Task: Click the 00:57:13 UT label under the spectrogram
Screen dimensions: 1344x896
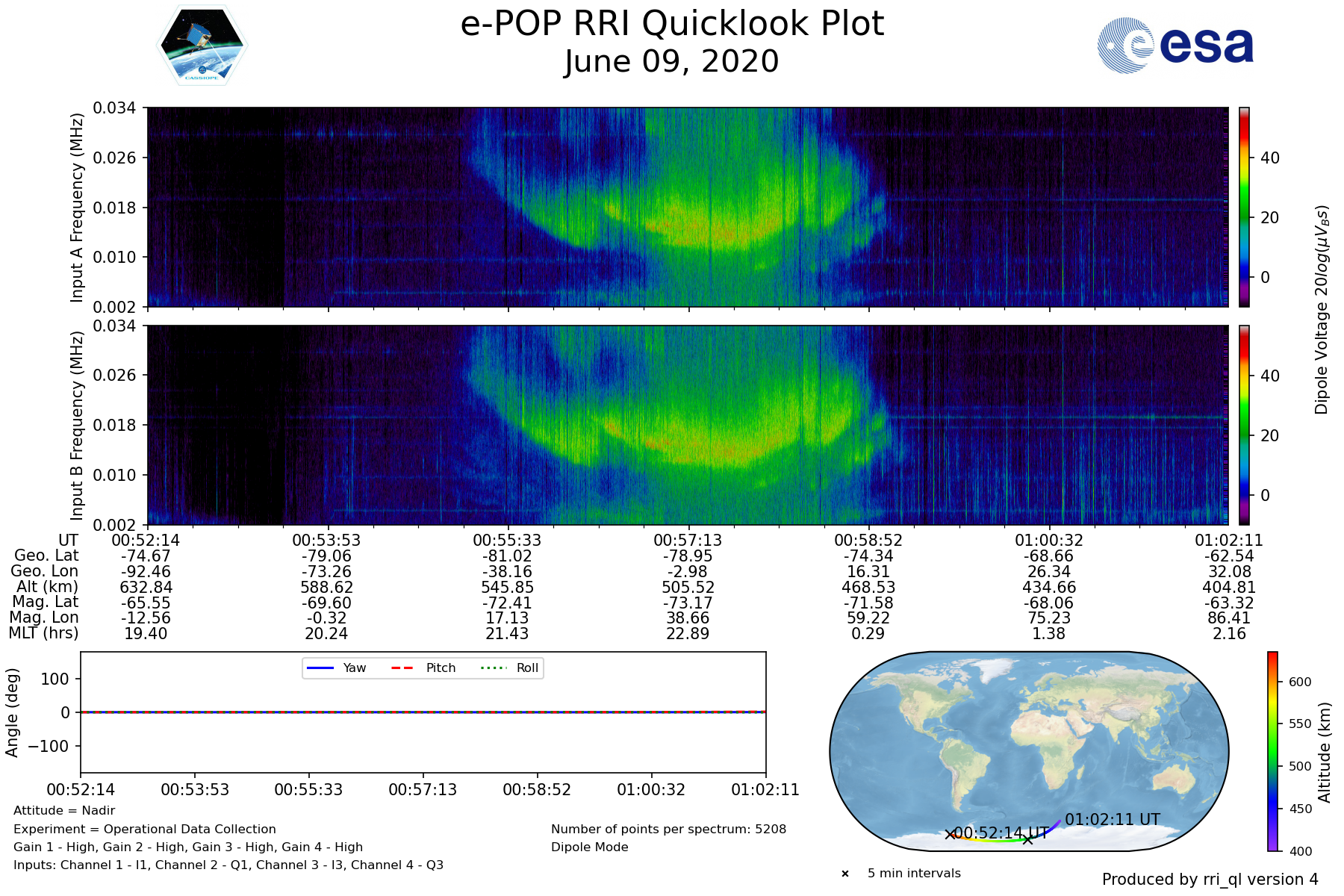Action: point(688,540)
